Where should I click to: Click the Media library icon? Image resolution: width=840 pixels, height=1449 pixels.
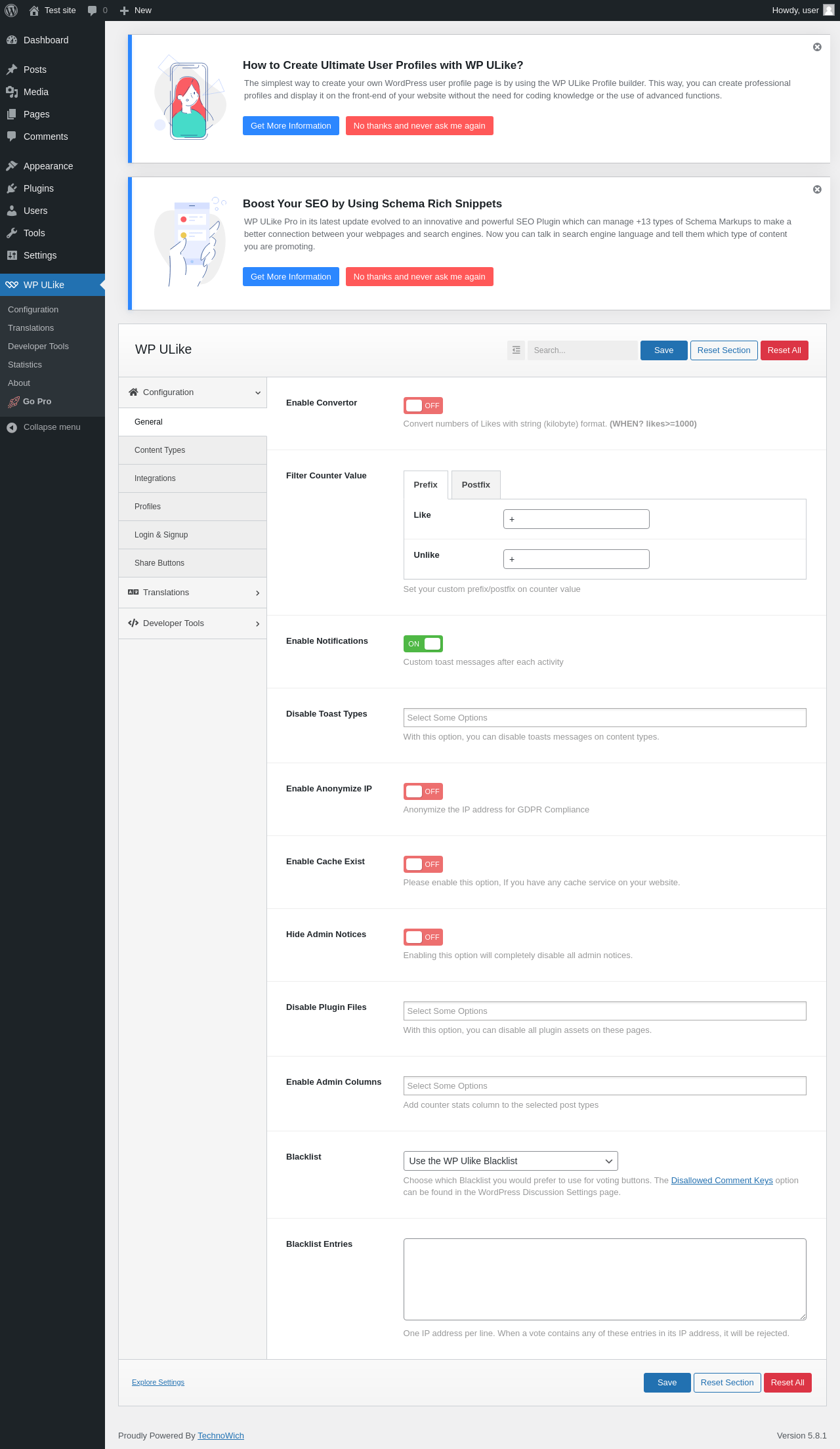(x=12, y=92)
